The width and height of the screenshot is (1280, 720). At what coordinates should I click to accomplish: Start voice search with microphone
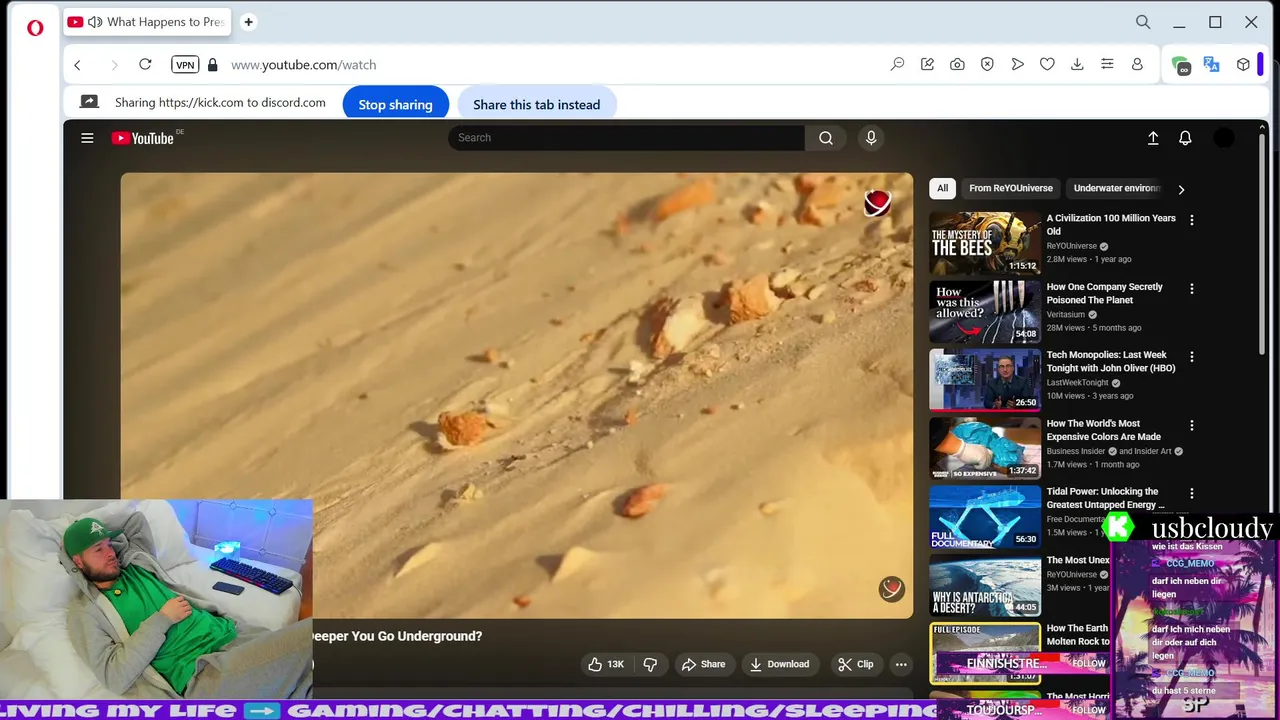coord(871,138)
